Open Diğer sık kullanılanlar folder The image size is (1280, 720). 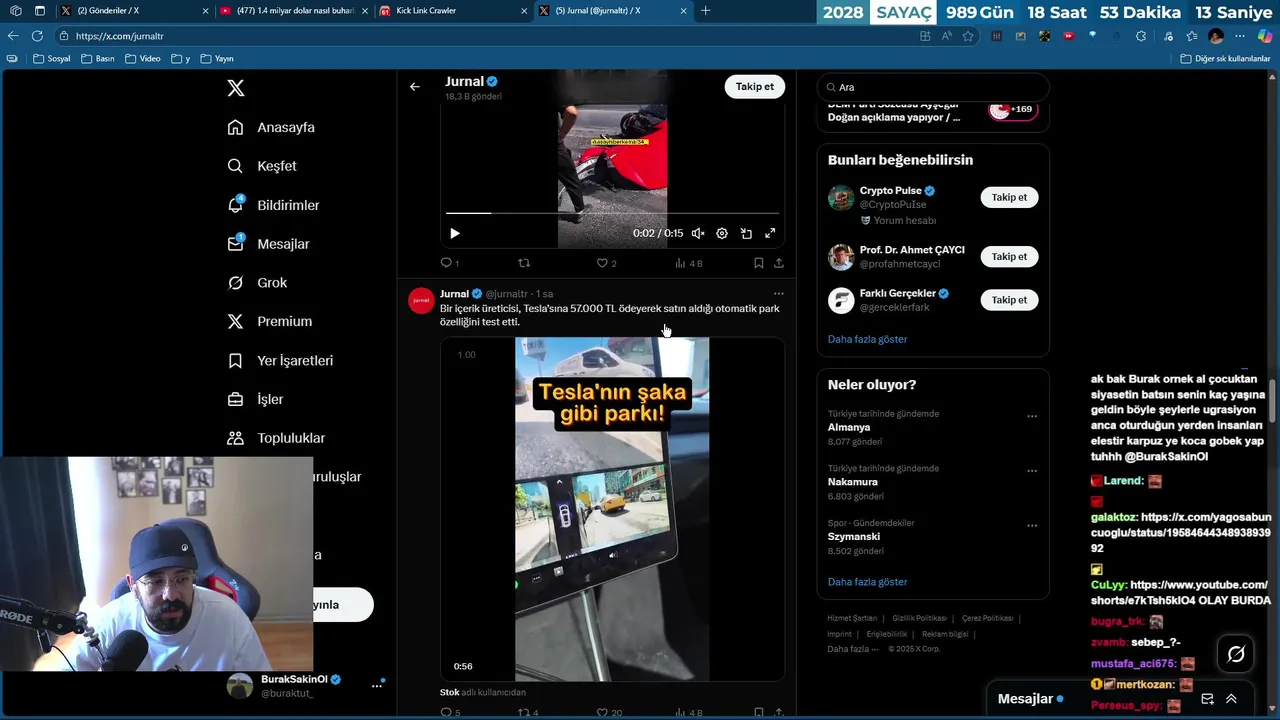pyautogui.click(x=1225, y=59)
